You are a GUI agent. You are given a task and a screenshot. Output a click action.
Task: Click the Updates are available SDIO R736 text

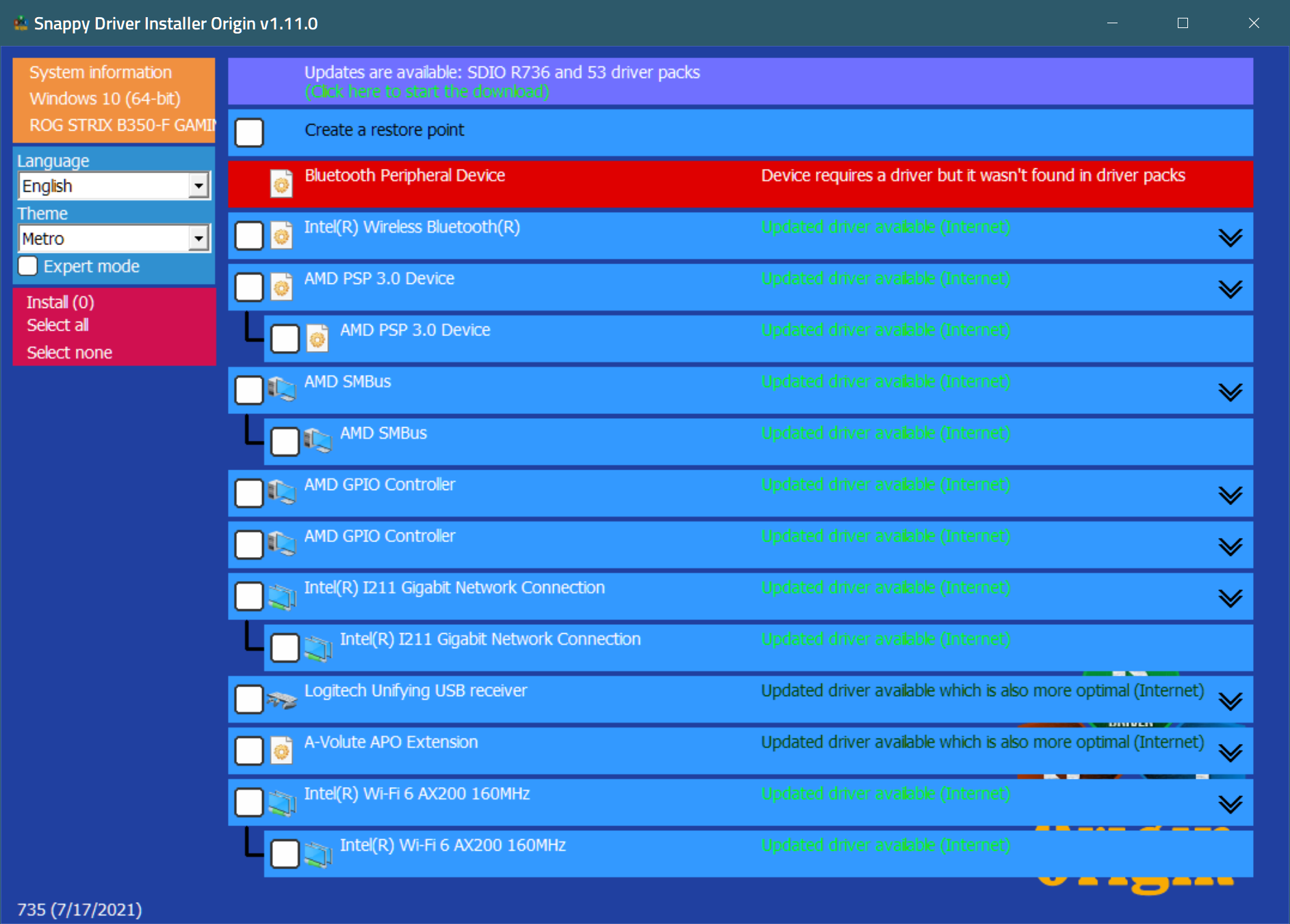pos(502,73)
